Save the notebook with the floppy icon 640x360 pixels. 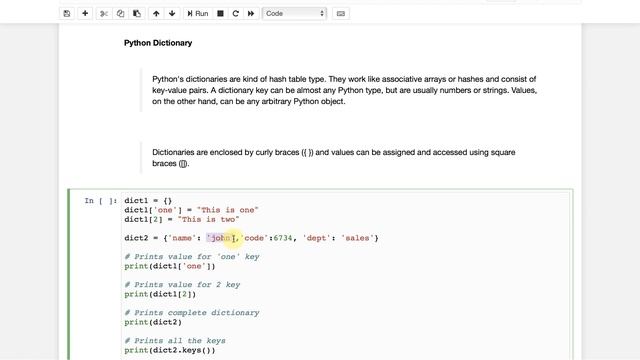(x=67, y=13)
